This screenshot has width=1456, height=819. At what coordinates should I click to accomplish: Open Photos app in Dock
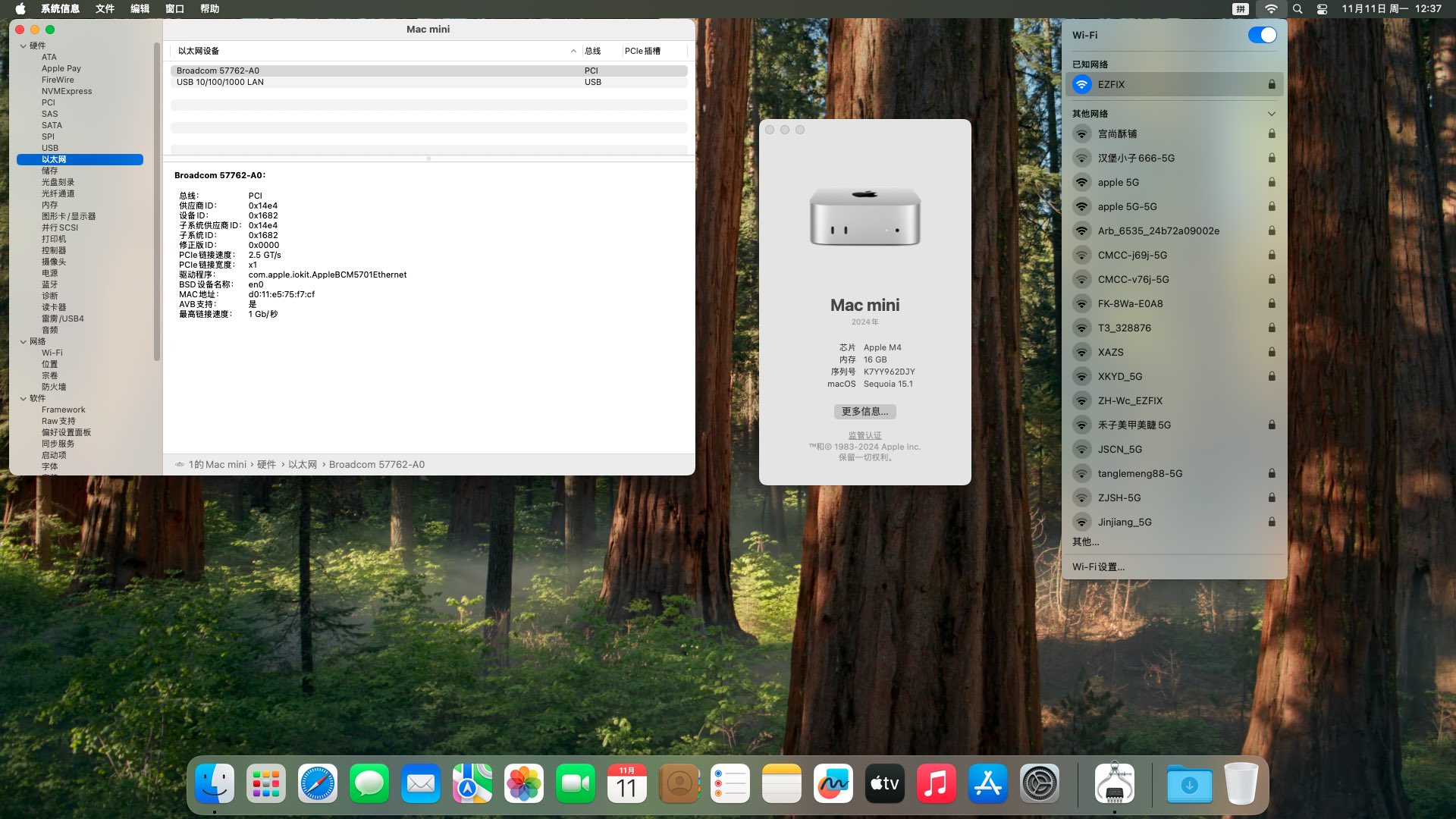[524, 783]
